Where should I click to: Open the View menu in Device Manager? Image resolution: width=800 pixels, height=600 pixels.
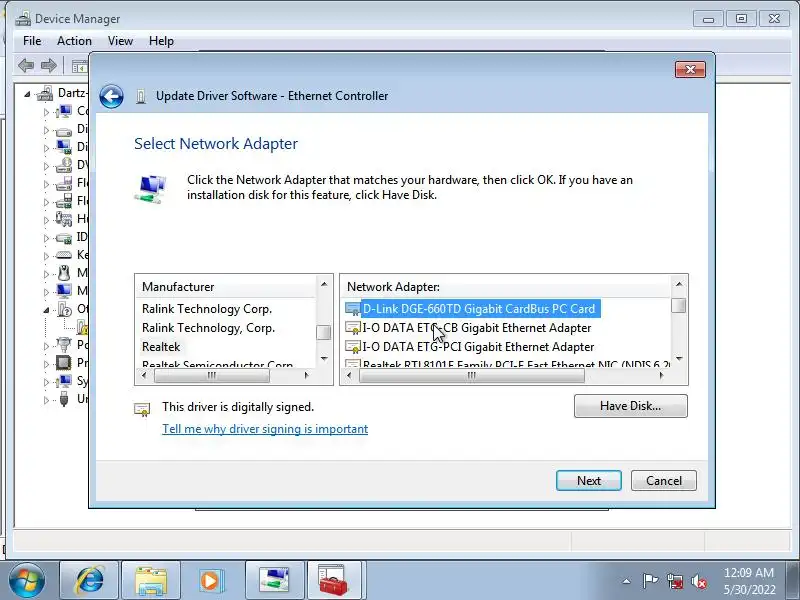point(120,41)
